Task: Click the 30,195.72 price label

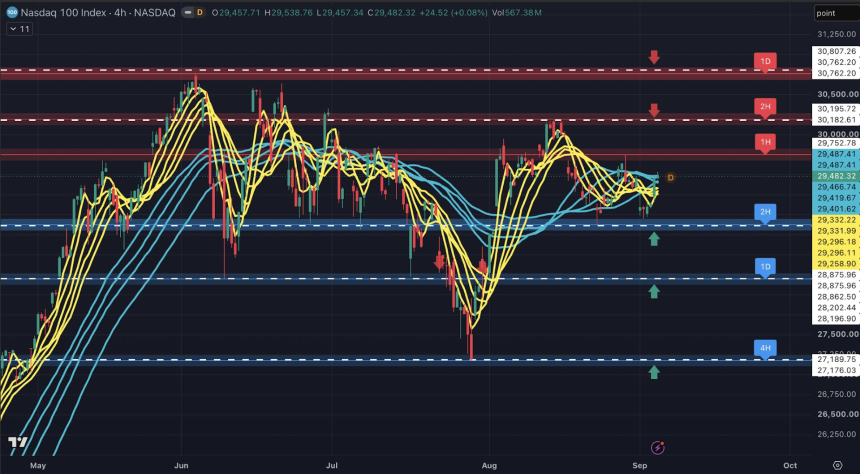Action: 835,109
